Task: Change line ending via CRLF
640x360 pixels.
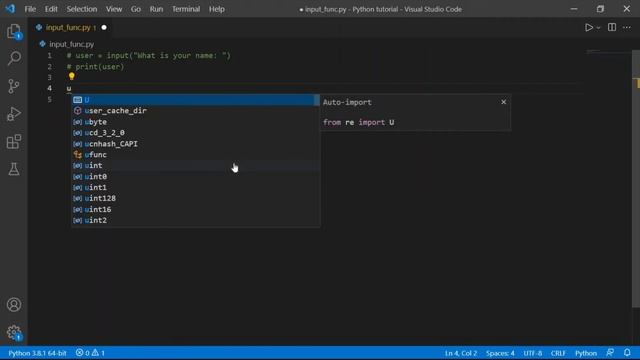Action: click(x=558, y=353)
